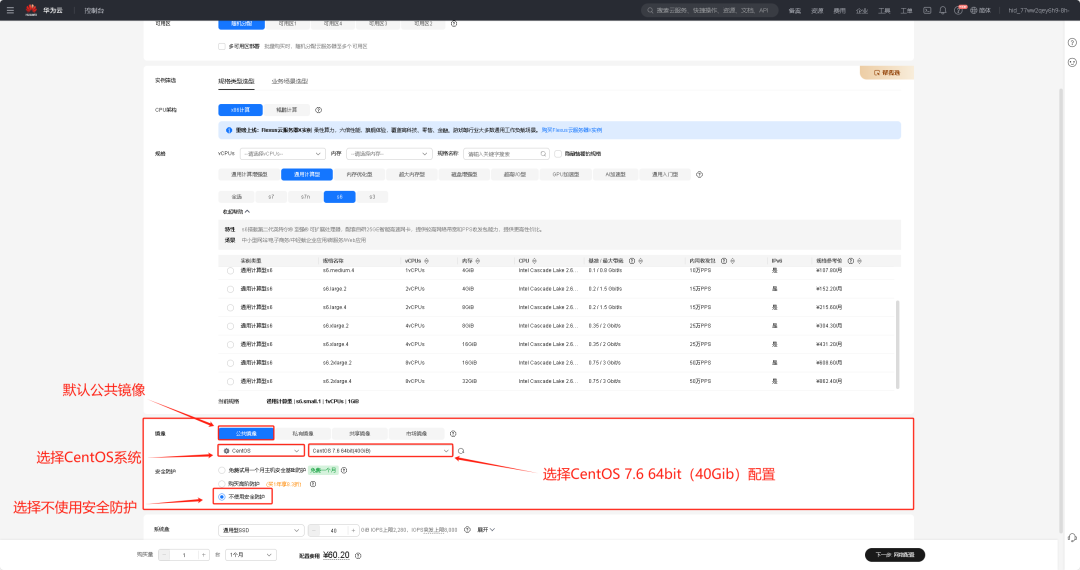
Task: Select the s6.xlarge.2 flavor radio
Action: (230, 326)
